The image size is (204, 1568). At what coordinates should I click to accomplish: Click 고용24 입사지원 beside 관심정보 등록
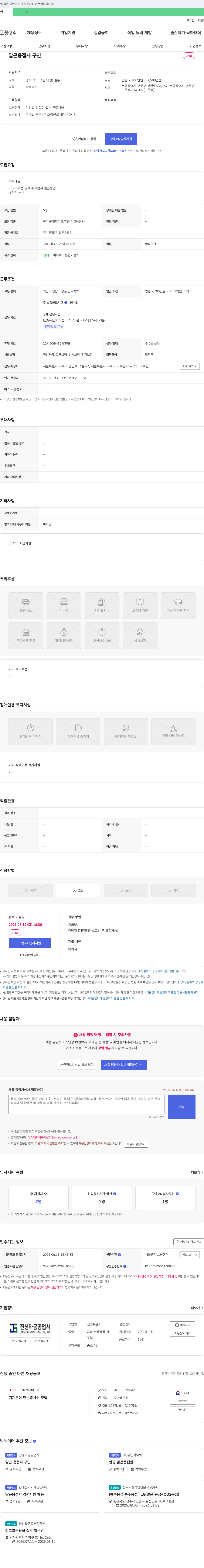121,139
